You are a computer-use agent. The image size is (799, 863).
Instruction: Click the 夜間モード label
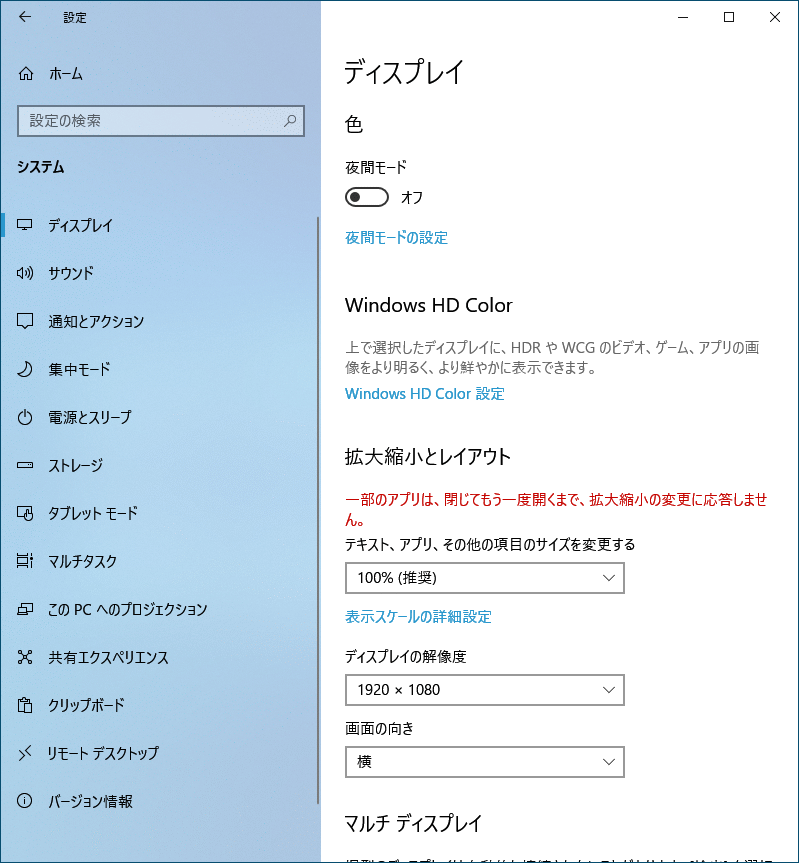(x=376, y=167)
